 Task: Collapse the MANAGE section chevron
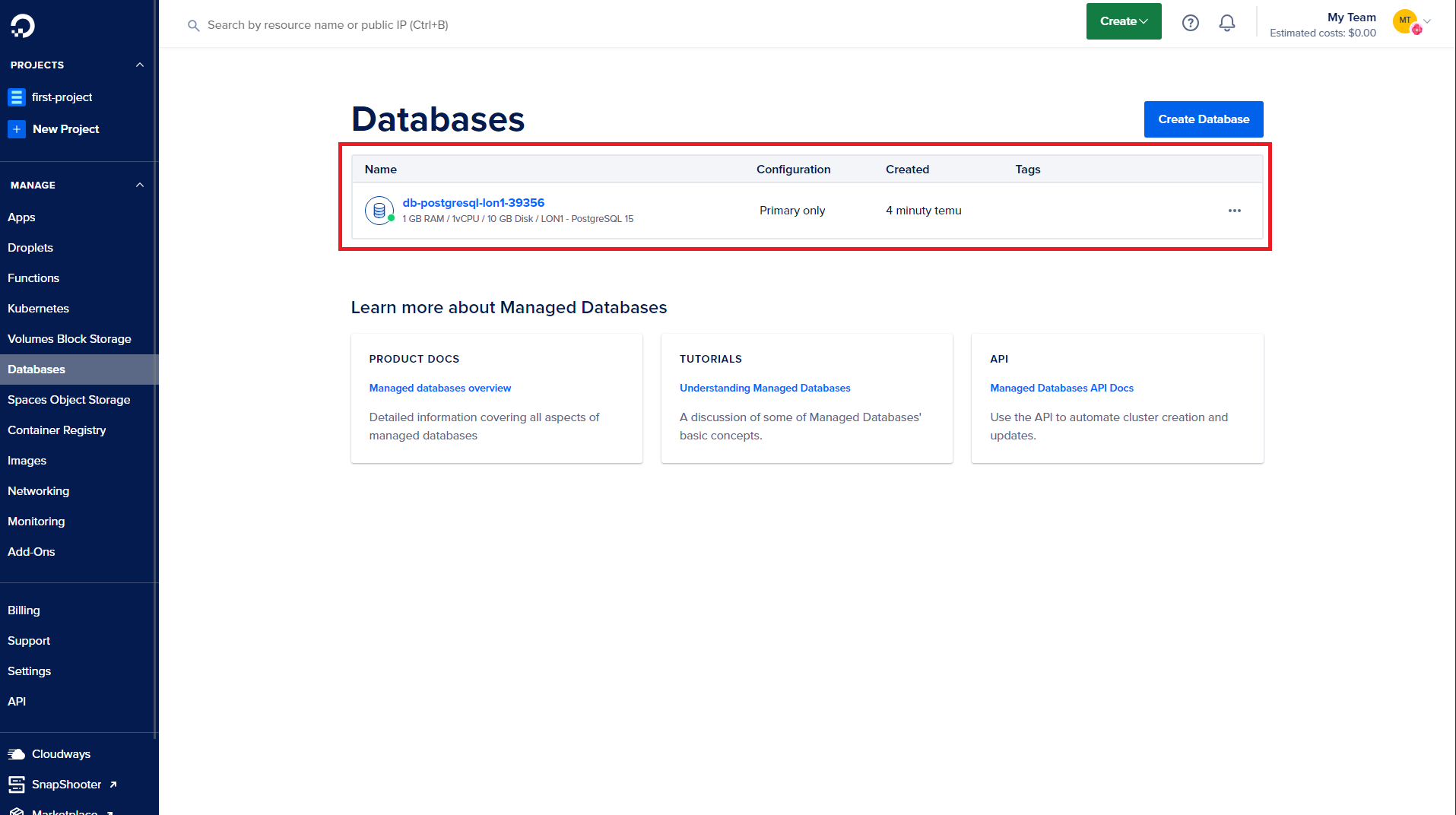(x=140, y=185)
